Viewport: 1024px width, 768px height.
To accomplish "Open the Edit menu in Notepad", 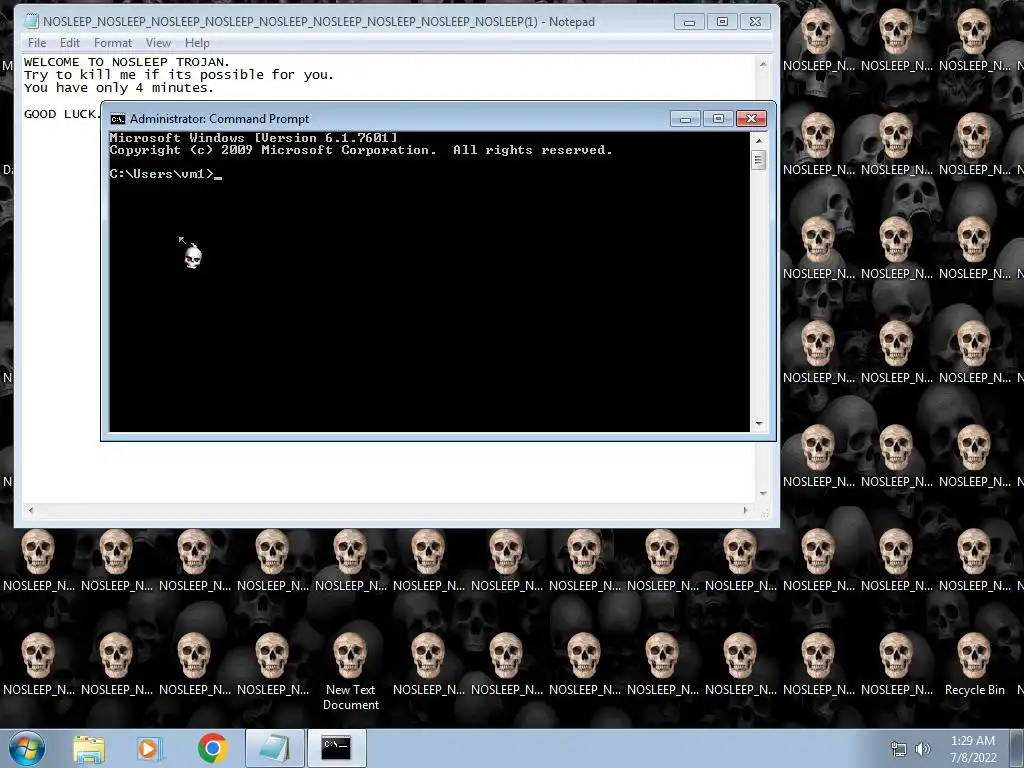I will (69, 43).
